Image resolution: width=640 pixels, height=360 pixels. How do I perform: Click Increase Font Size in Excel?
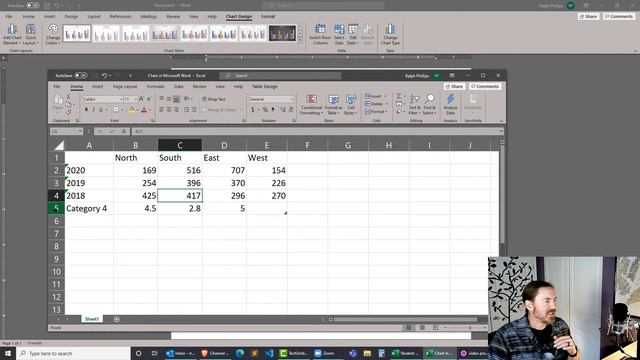pyautogui.click(x=141, y=99)
